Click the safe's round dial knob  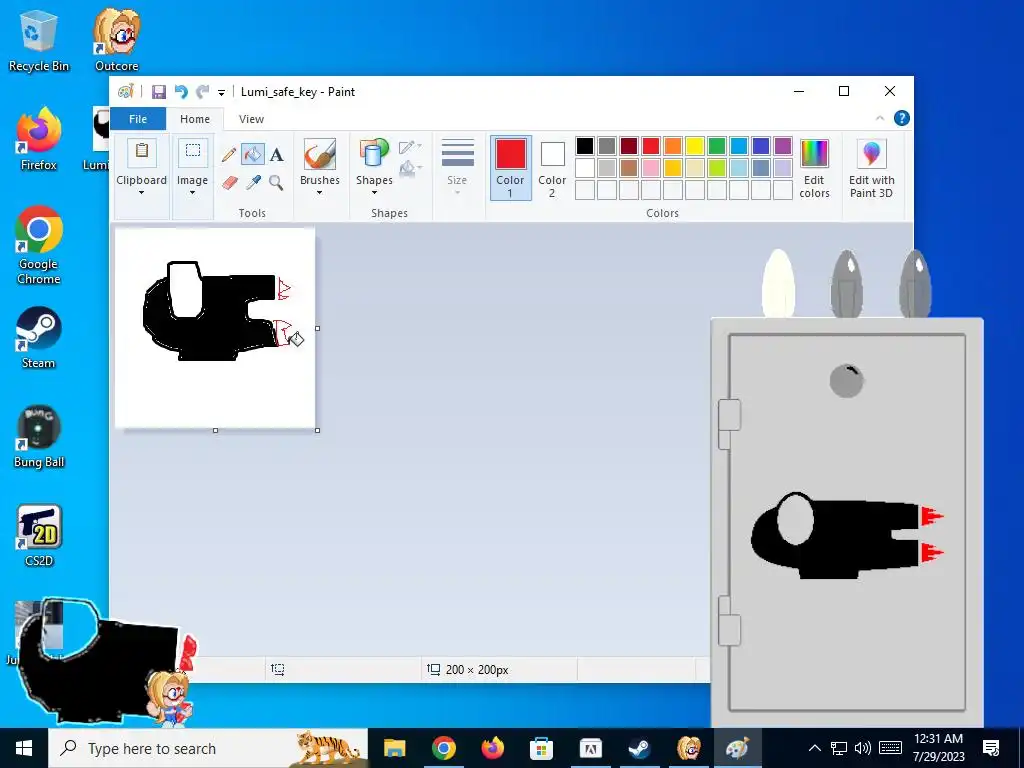[x=846, y=381]
